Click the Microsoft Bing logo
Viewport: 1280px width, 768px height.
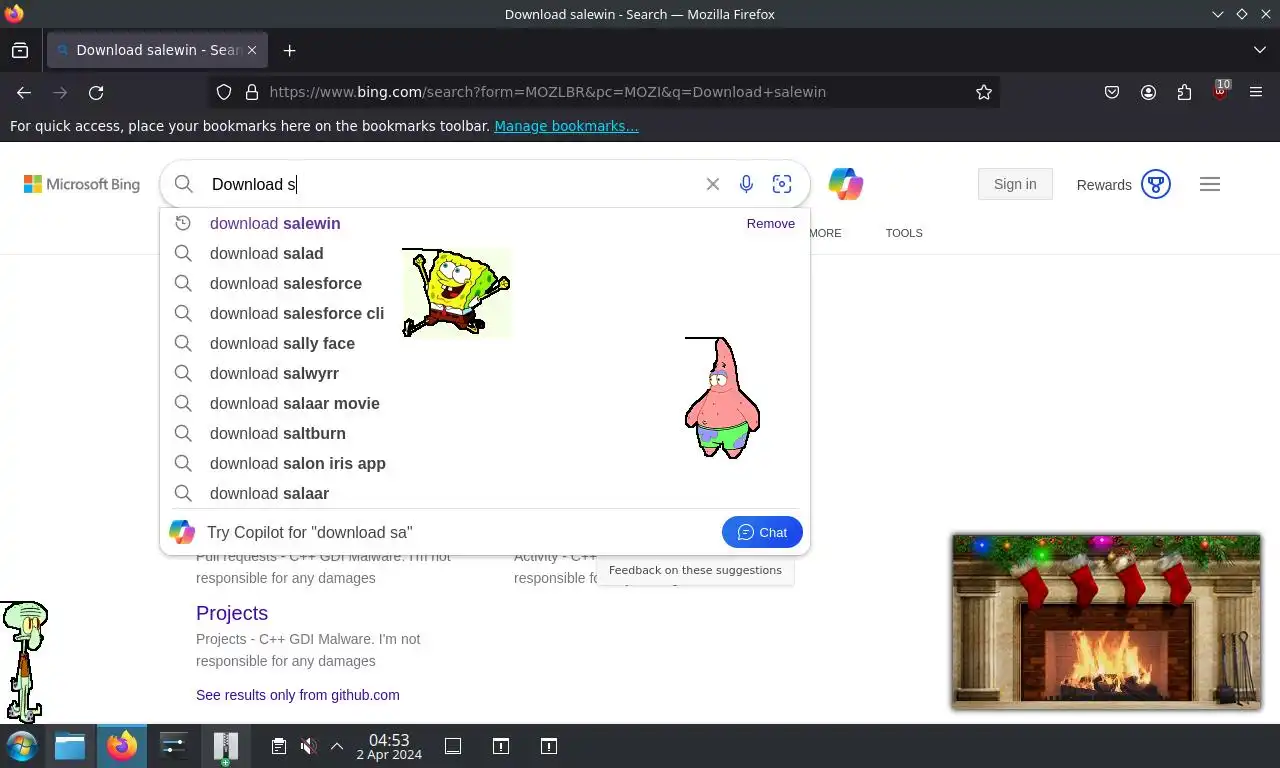pos(82,184)
